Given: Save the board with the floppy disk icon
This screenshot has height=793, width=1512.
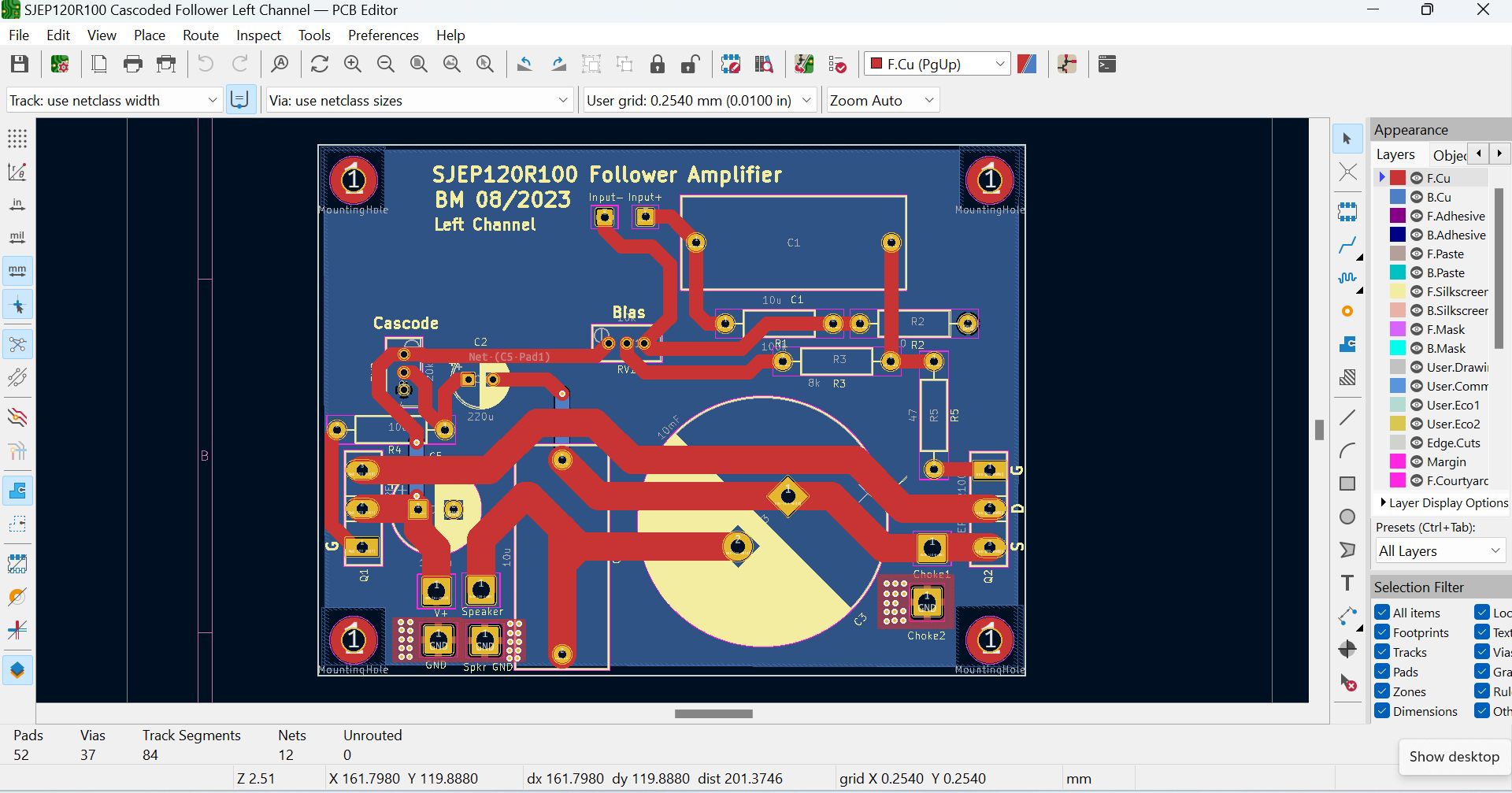Looking at the screenshot, I should tap(20, 65).
